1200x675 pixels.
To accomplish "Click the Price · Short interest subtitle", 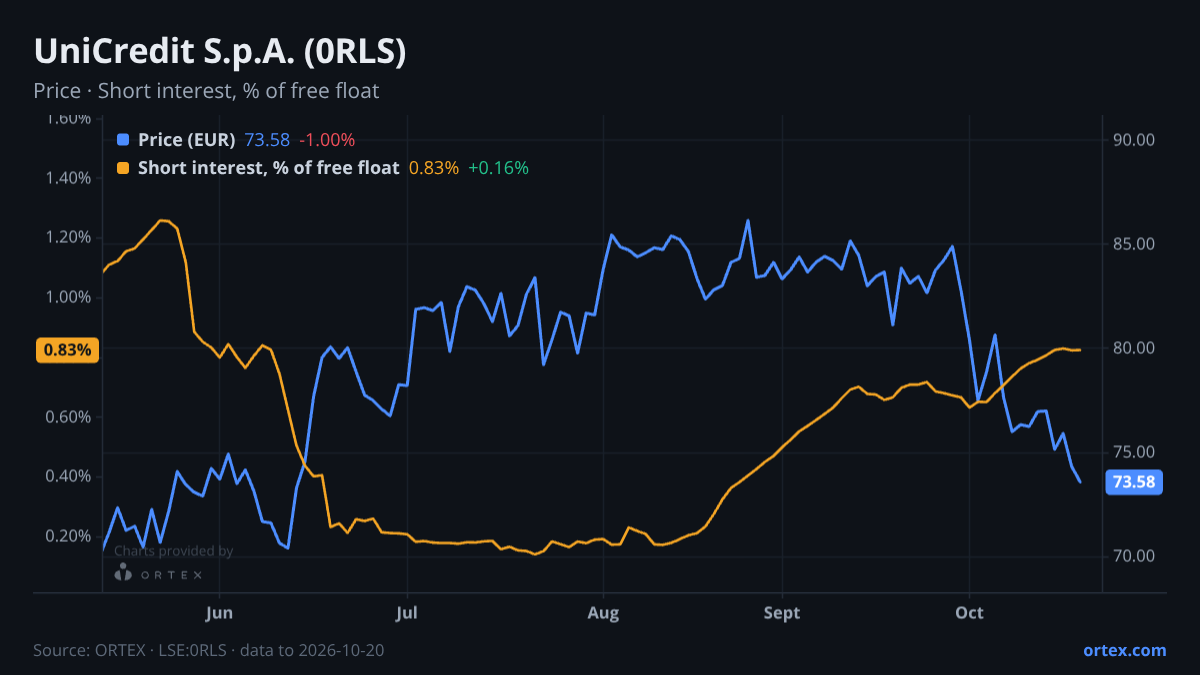I will (x=206, y=91).
